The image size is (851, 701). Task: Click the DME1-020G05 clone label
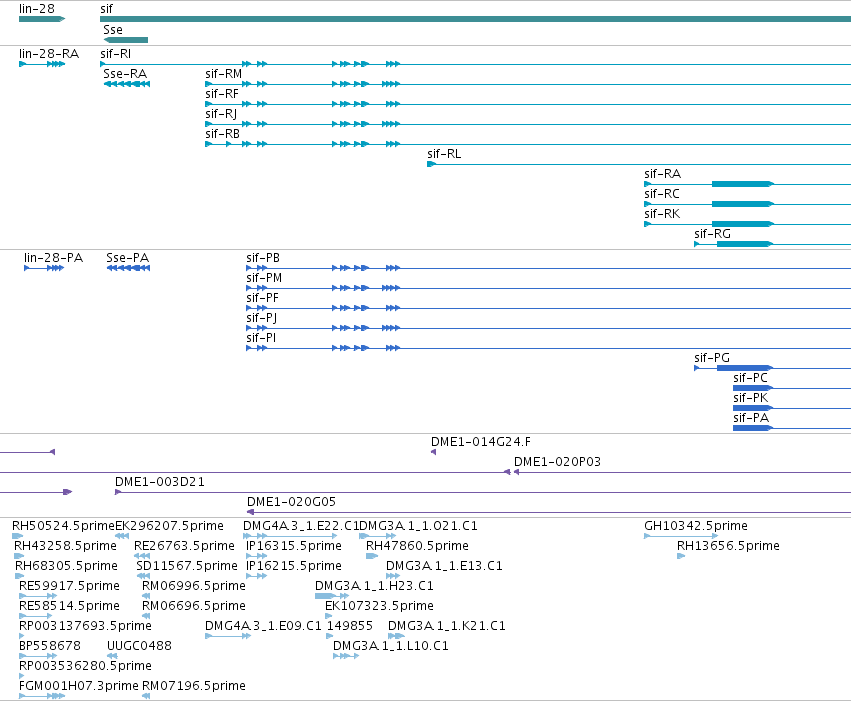(291, 502)
